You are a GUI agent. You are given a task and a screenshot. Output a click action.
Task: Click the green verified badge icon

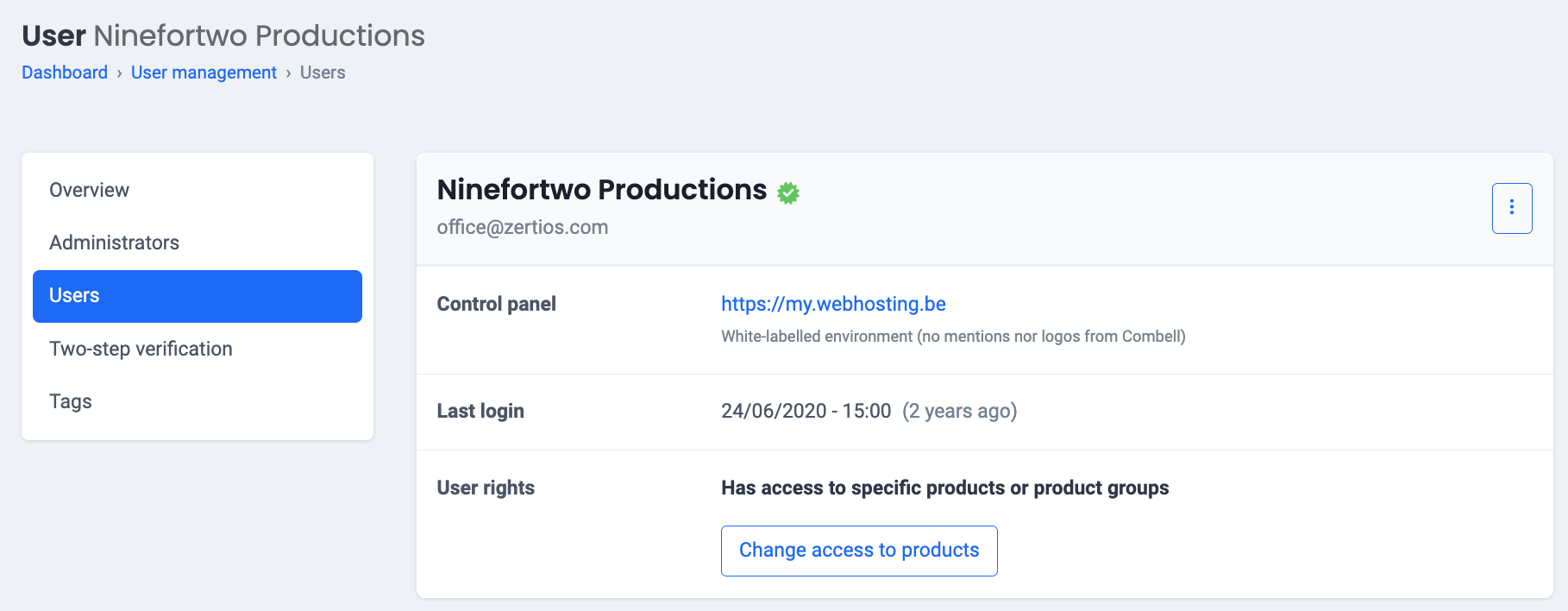point(788,192)
